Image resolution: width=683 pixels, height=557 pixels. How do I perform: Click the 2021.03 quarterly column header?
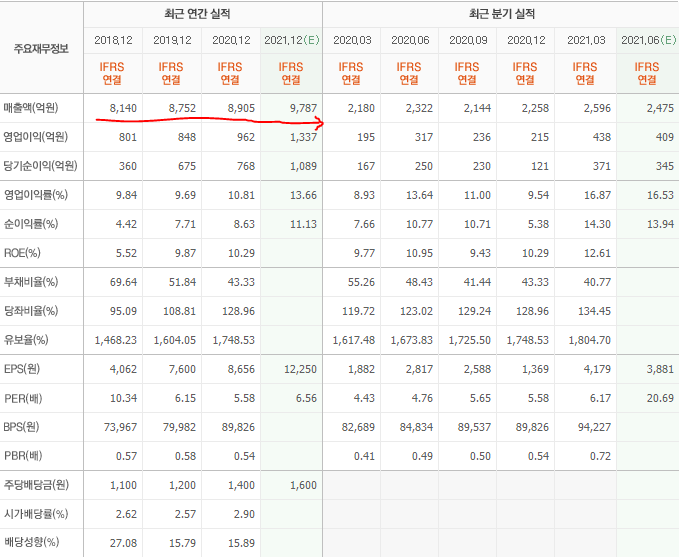point(586,41)
